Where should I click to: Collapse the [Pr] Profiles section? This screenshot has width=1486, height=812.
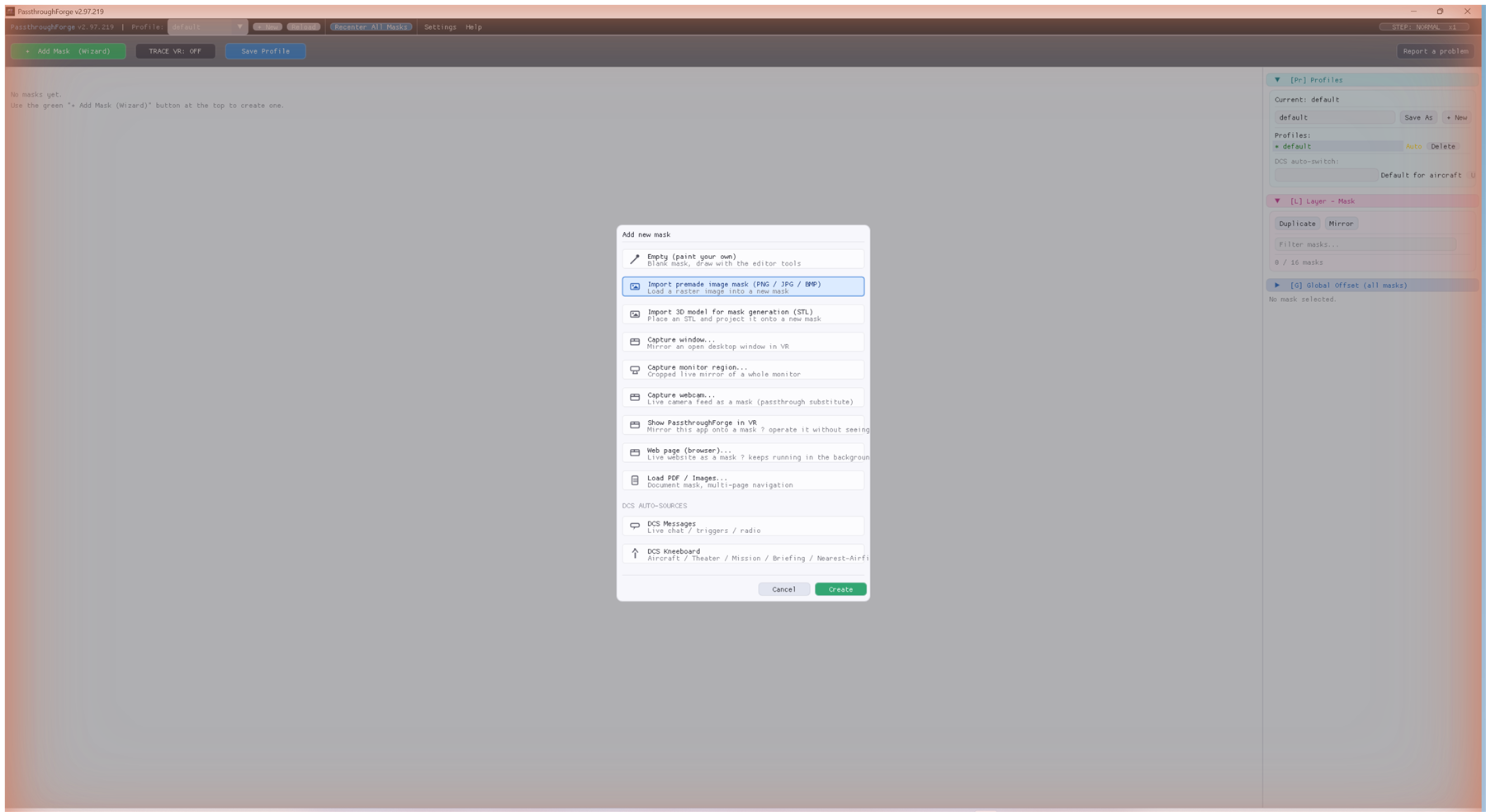click(1277, 80)
